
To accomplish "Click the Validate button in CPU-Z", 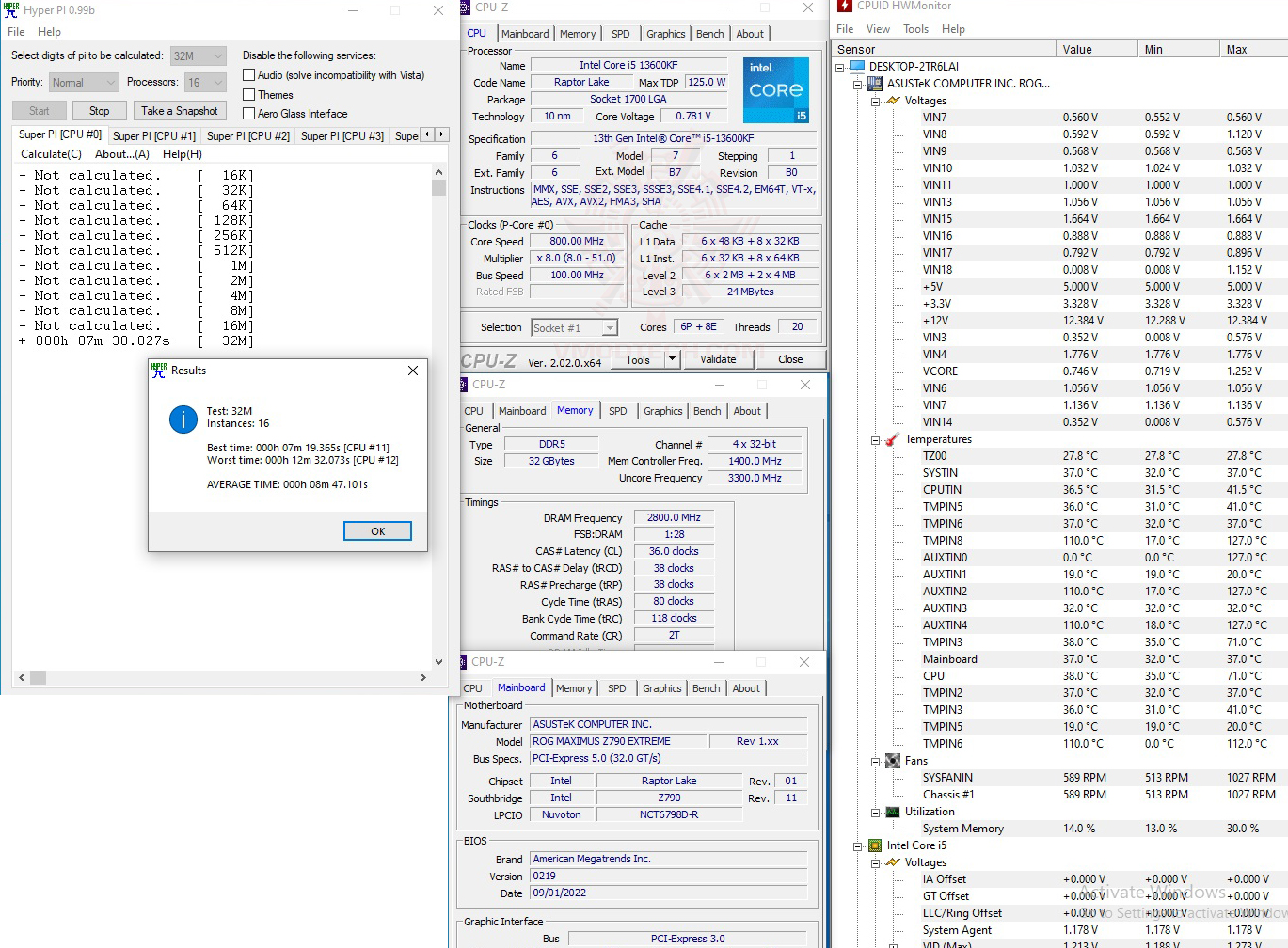I will click(x=718, y=359).
